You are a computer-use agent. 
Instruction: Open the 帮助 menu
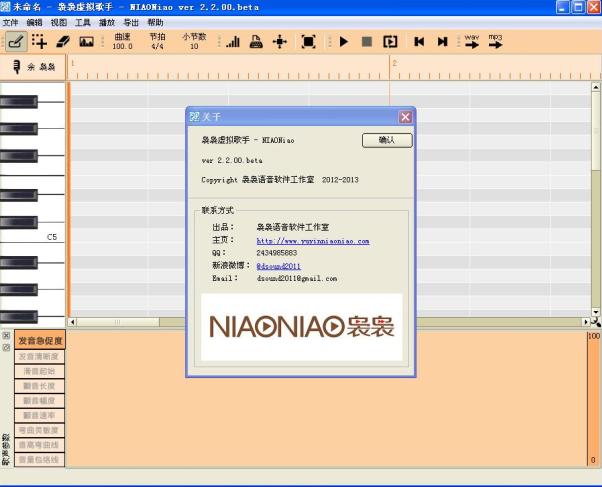coord(155,23)
